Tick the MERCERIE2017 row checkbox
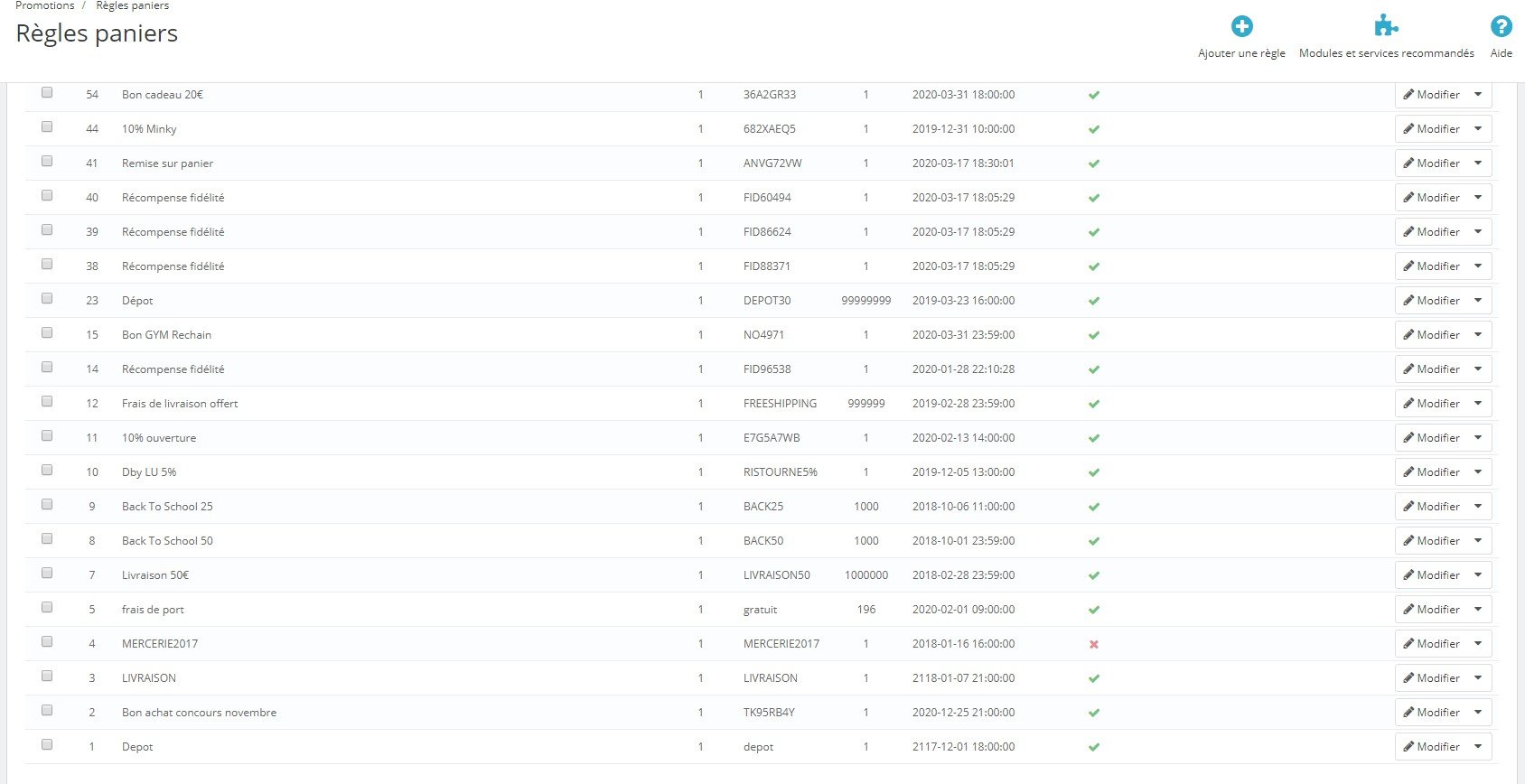The height and width of the screenshot is (784, 1525). (x=47, y=641)
